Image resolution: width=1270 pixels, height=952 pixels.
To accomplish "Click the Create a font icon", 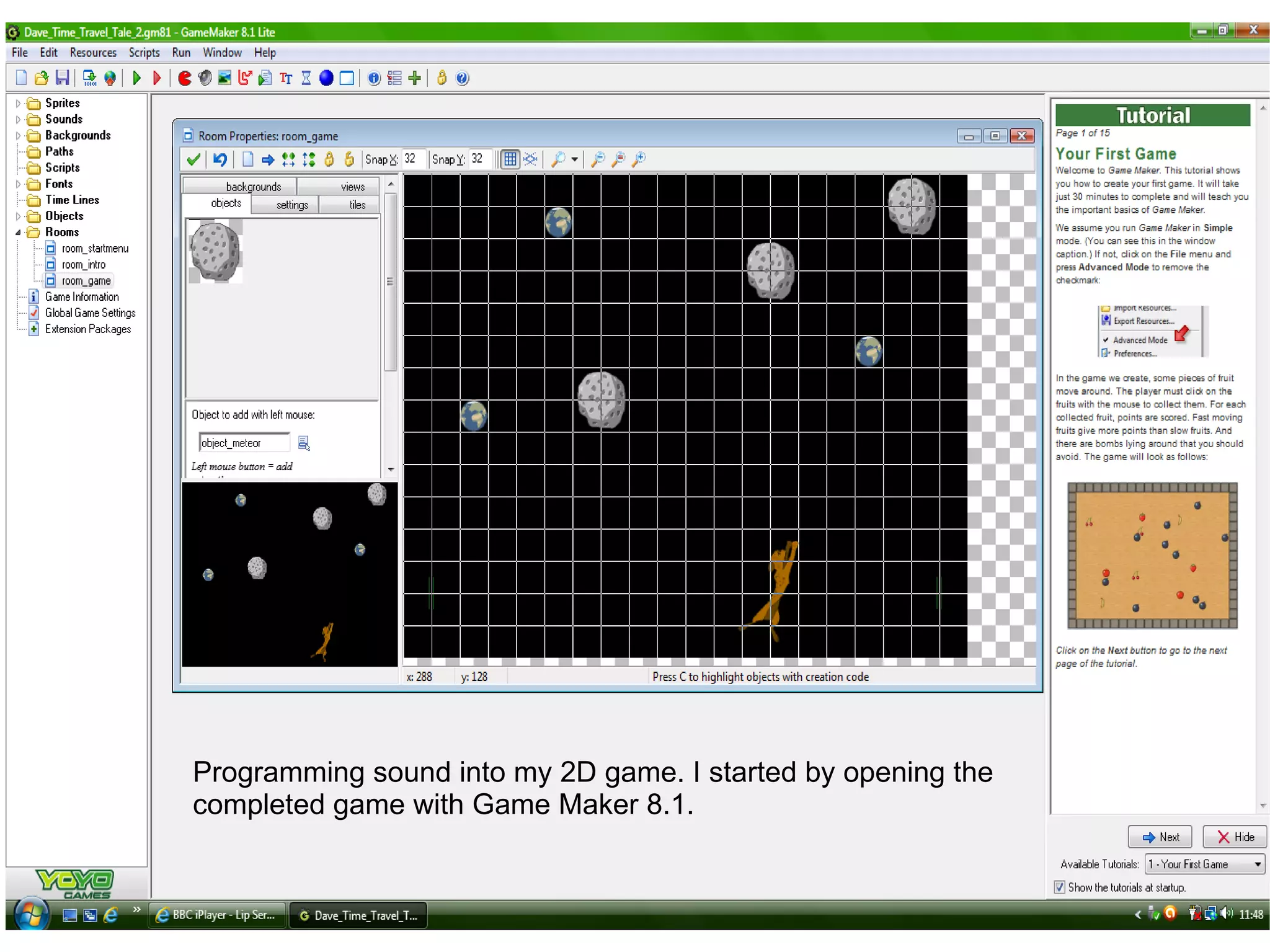I will (x=286, y=78).
